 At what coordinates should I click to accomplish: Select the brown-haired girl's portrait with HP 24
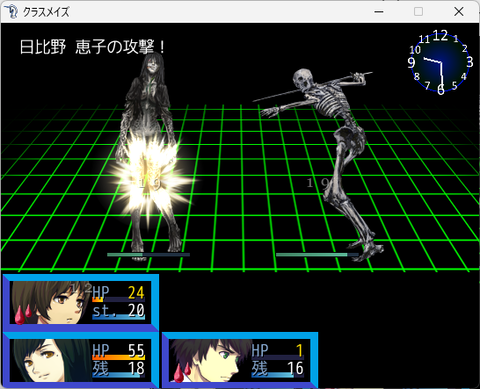50,303
